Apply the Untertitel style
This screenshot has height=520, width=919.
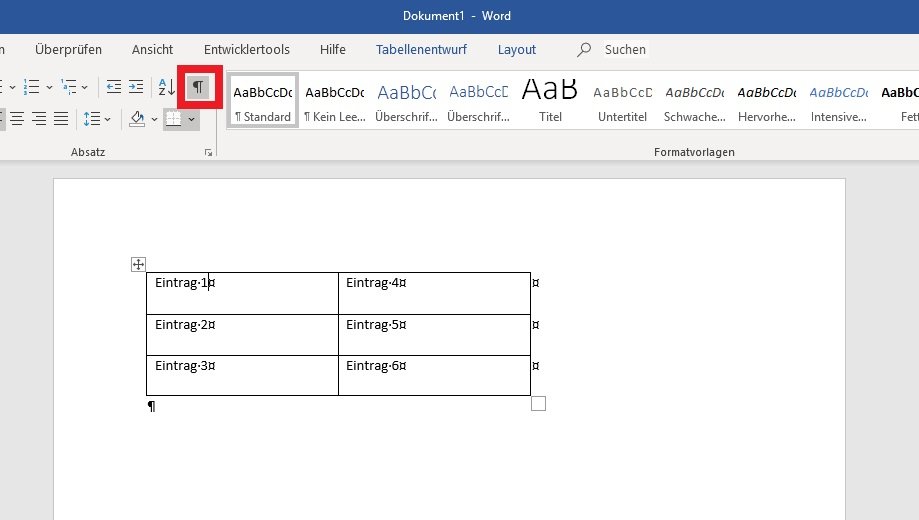pos(622,100)
